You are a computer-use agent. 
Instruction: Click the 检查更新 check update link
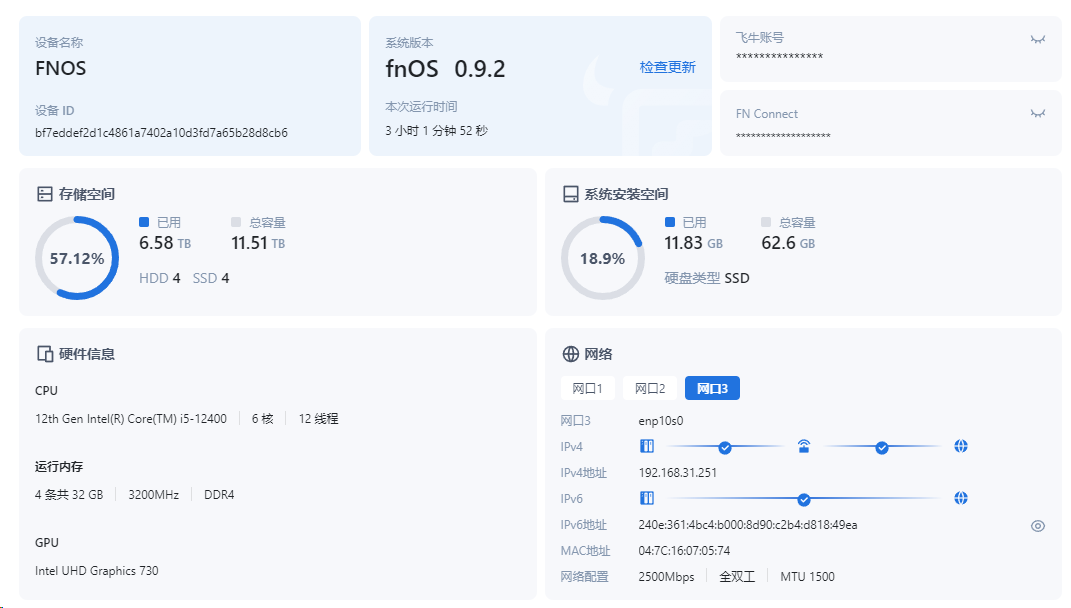[667, 68]
